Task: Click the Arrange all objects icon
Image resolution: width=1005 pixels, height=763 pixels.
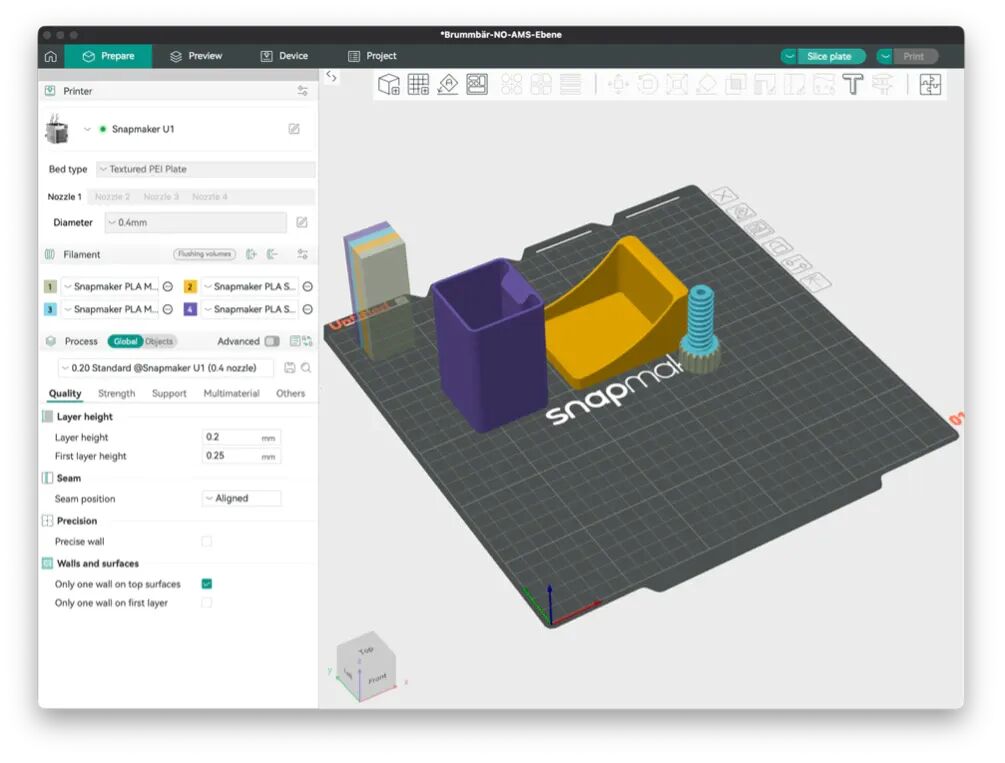Action: tap(477, 85)
